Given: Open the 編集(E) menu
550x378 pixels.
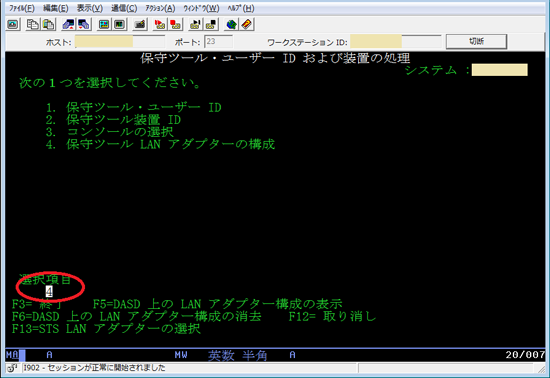Looking at the screenshot, I should (56, 8).
